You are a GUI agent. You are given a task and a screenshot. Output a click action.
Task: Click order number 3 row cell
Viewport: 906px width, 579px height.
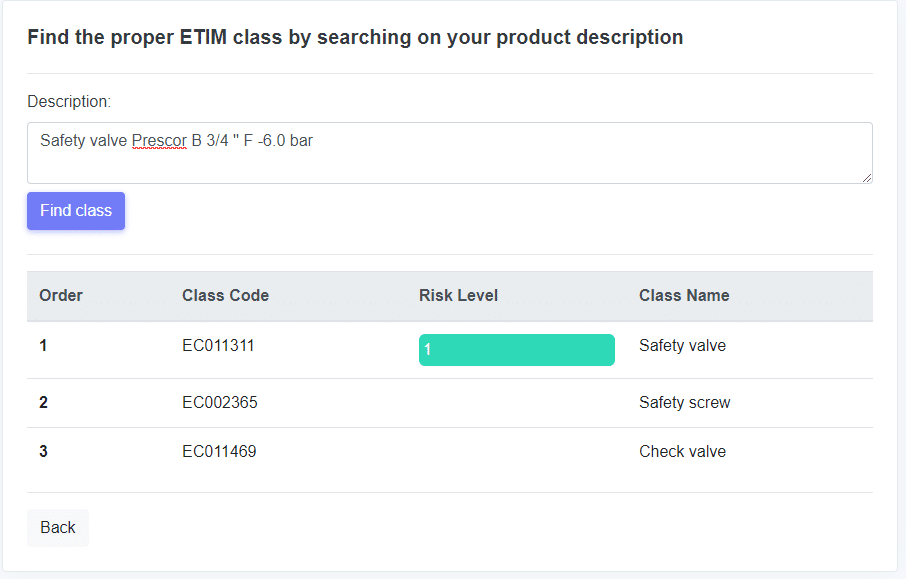coord(43,451)
